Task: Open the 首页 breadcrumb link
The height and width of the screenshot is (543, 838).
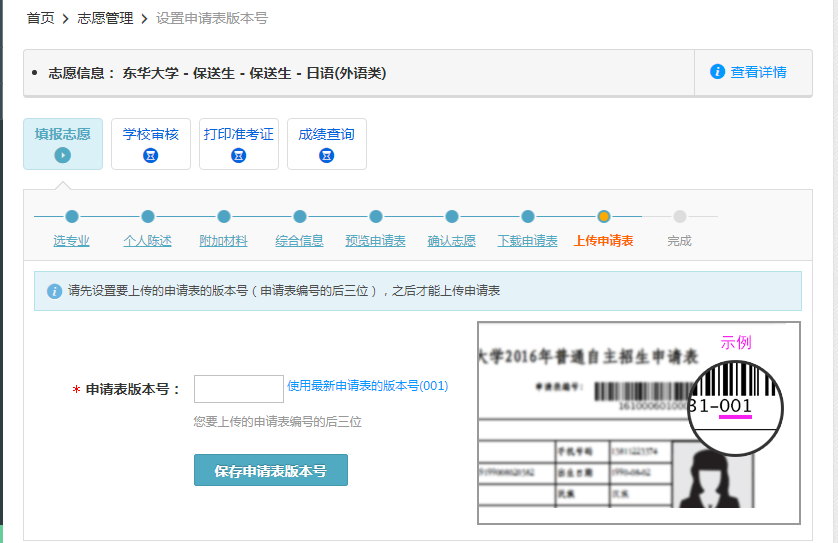Action: click(x=40, y=18)
